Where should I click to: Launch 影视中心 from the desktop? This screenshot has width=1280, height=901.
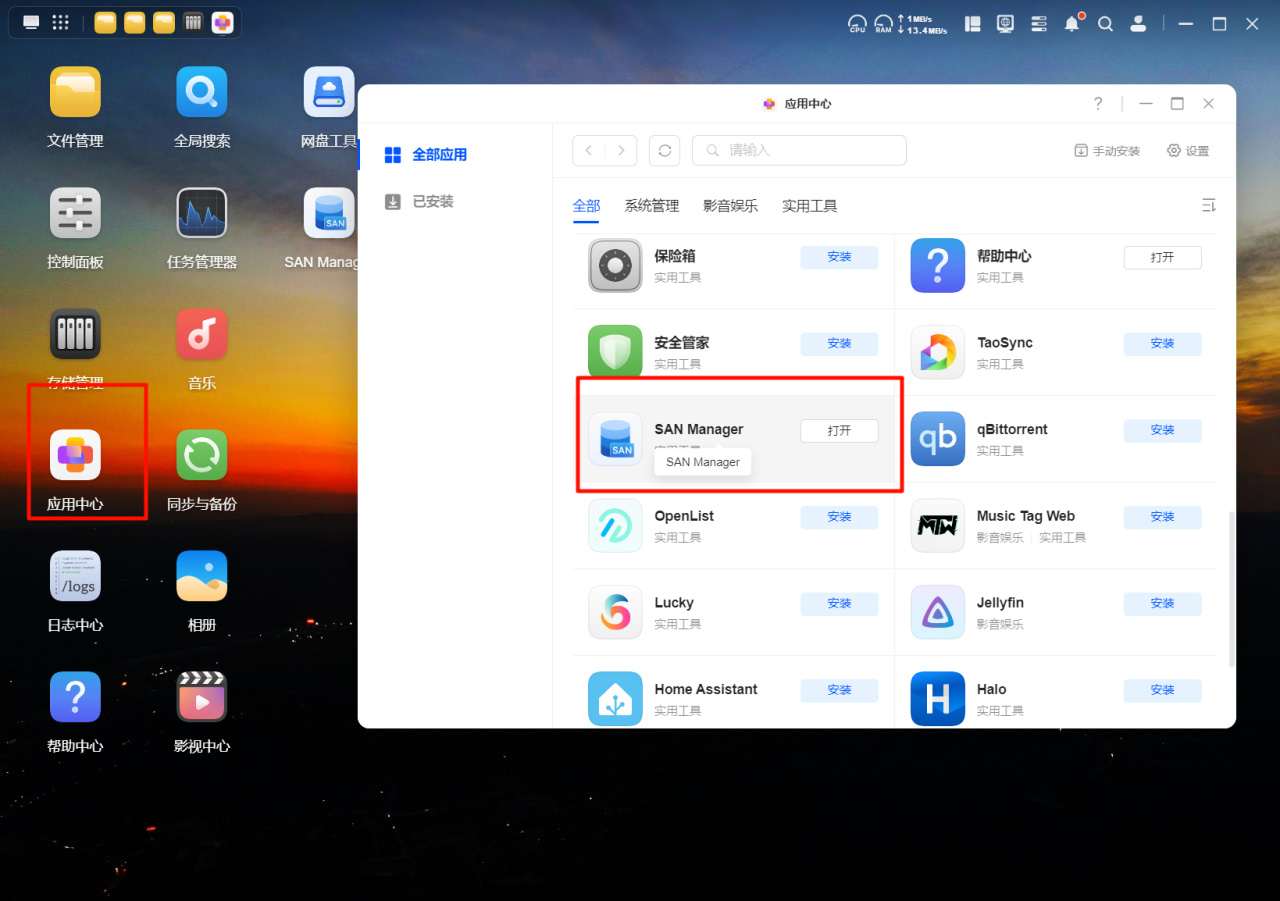[x=202, y=697]
